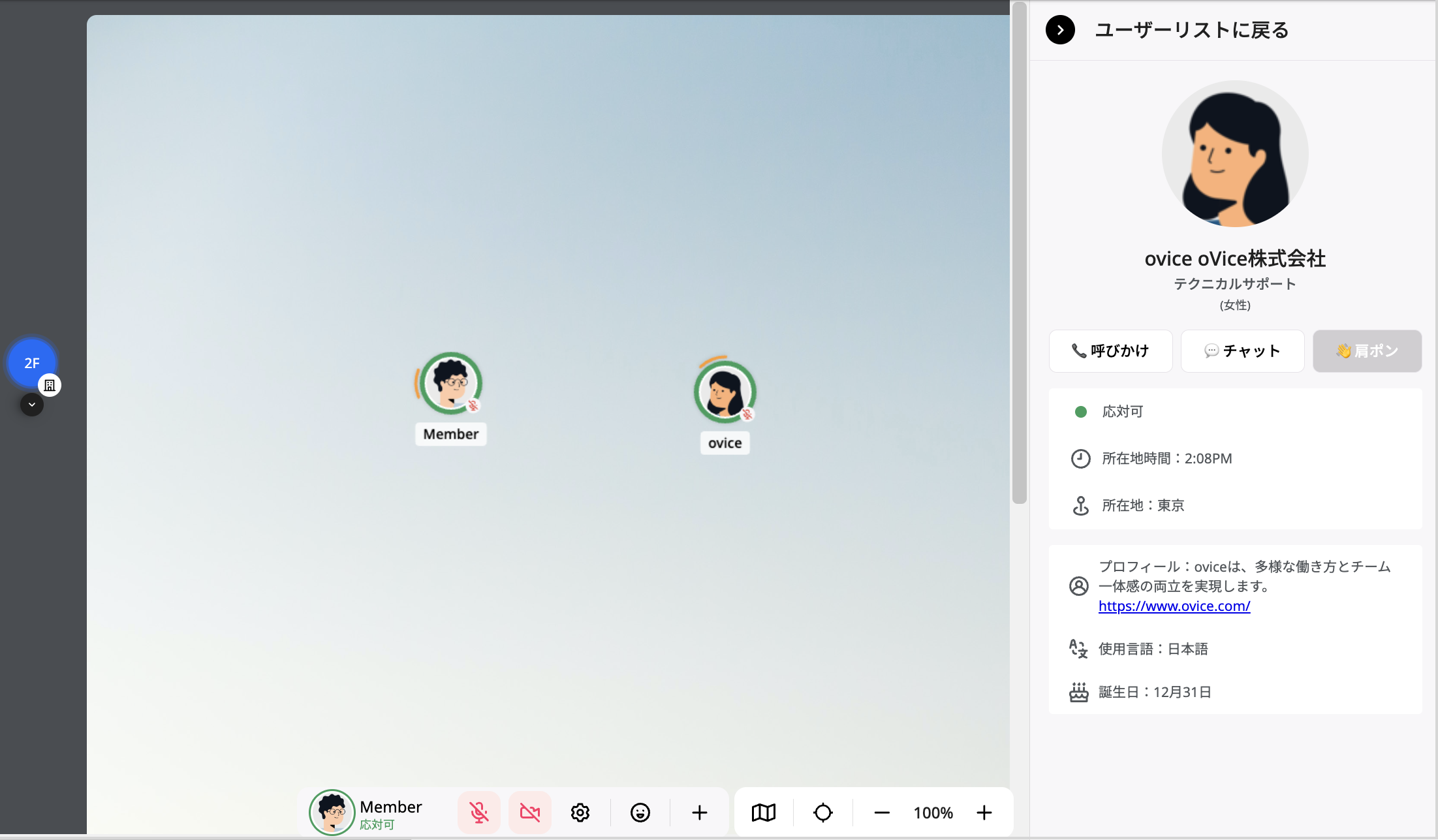Viewport: 1438px width, 840px height.
Task: Click ユーザーリストに戻る to return to user list
Action: (x=1192, y=30)
